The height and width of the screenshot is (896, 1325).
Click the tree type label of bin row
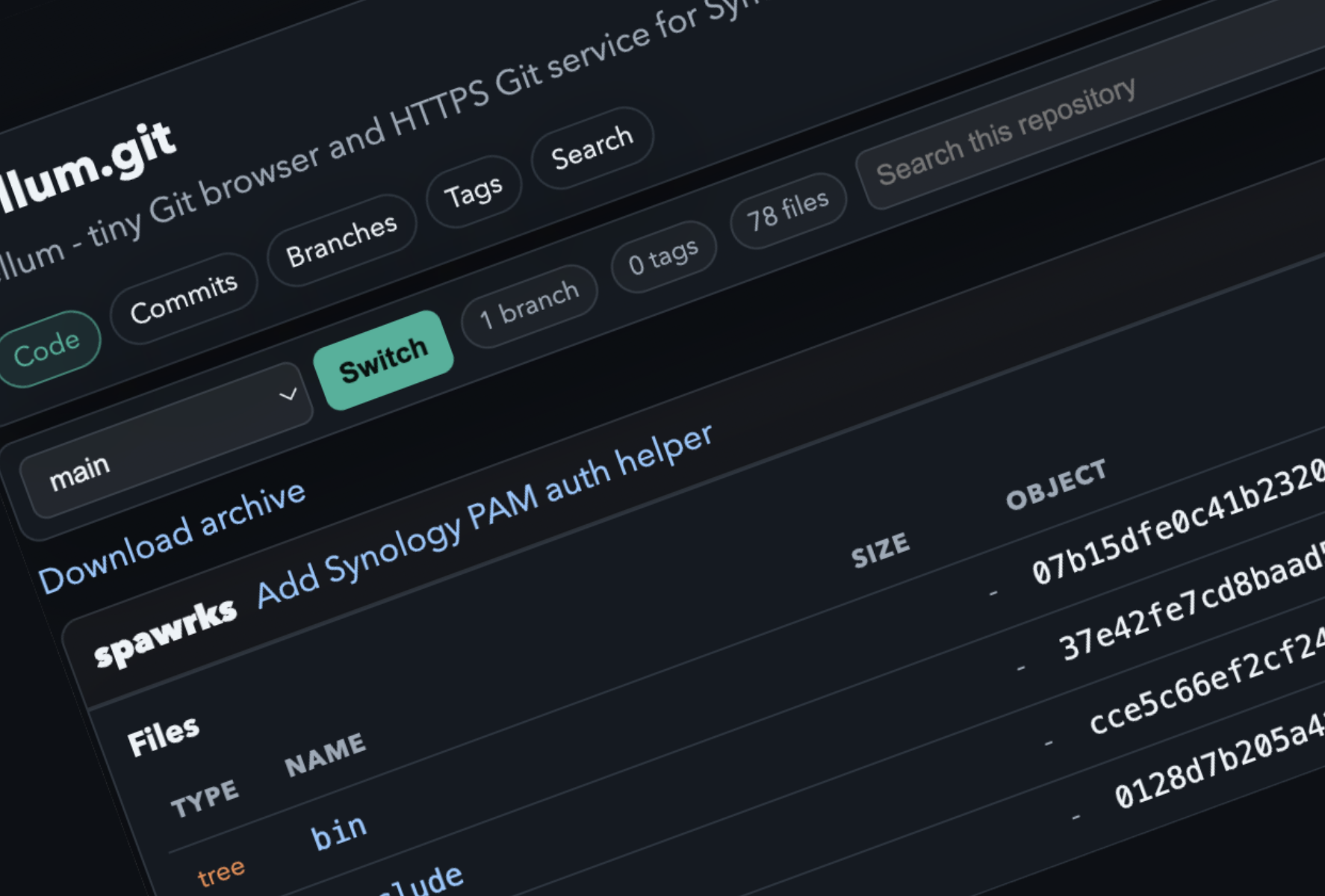221,872
